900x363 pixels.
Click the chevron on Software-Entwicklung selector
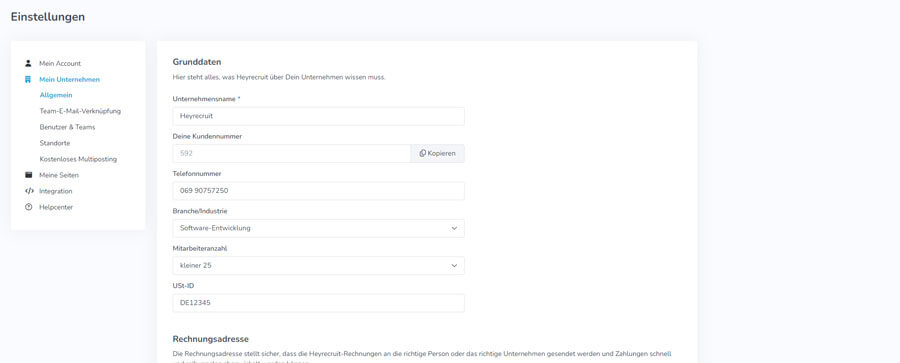coord(454,228)
